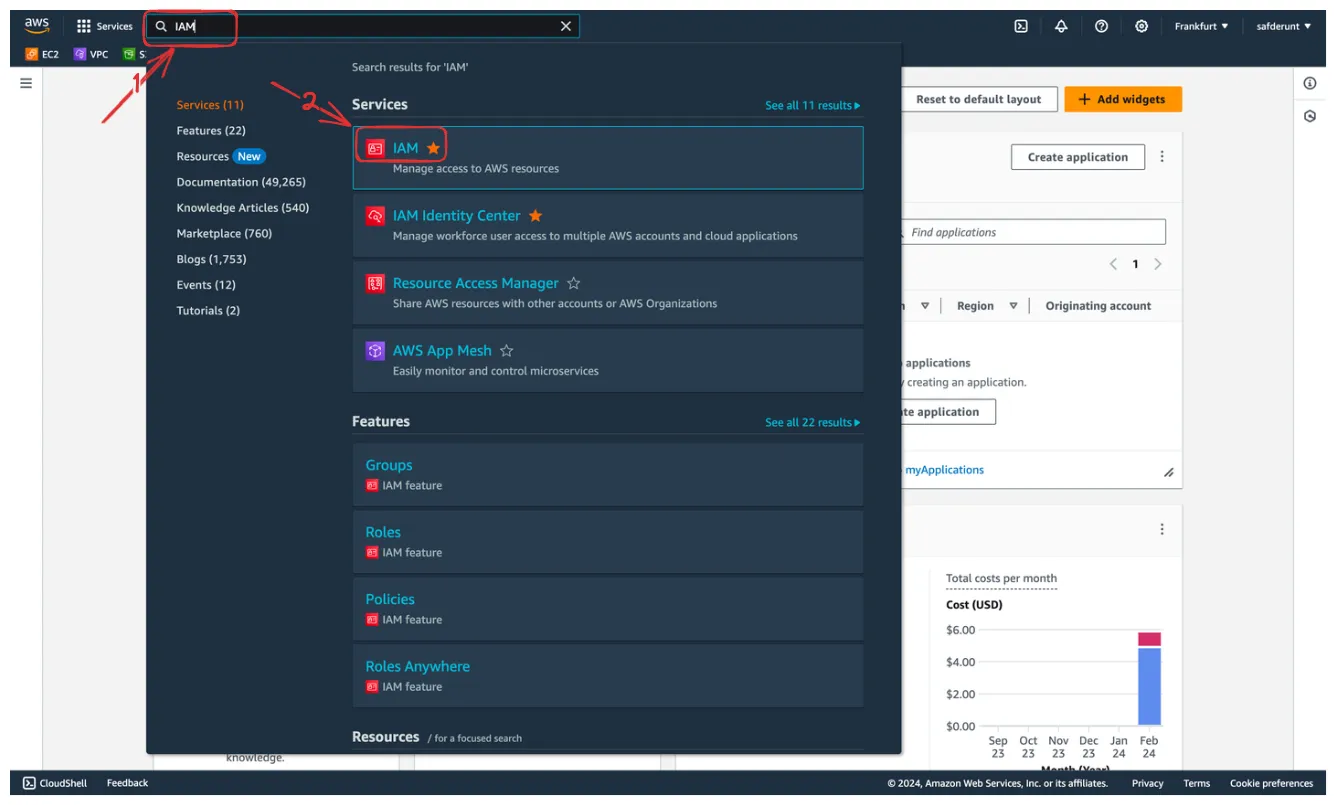Image resolution: width=1336 pixels, height=805 pixels.
Task: Click the AWS logo home icon
Action: 37,26
